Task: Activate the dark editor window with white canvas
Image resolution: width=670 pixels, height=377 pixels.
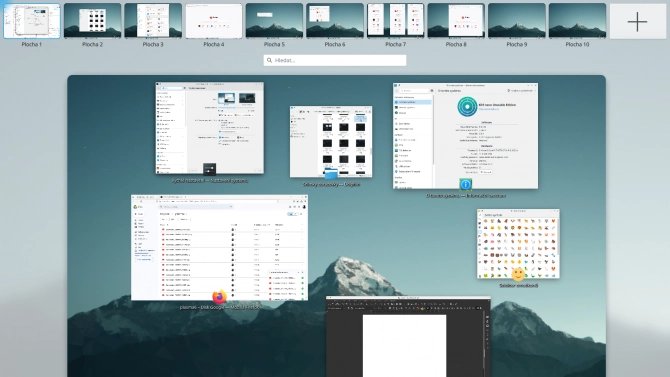Action: click(408, 336)
